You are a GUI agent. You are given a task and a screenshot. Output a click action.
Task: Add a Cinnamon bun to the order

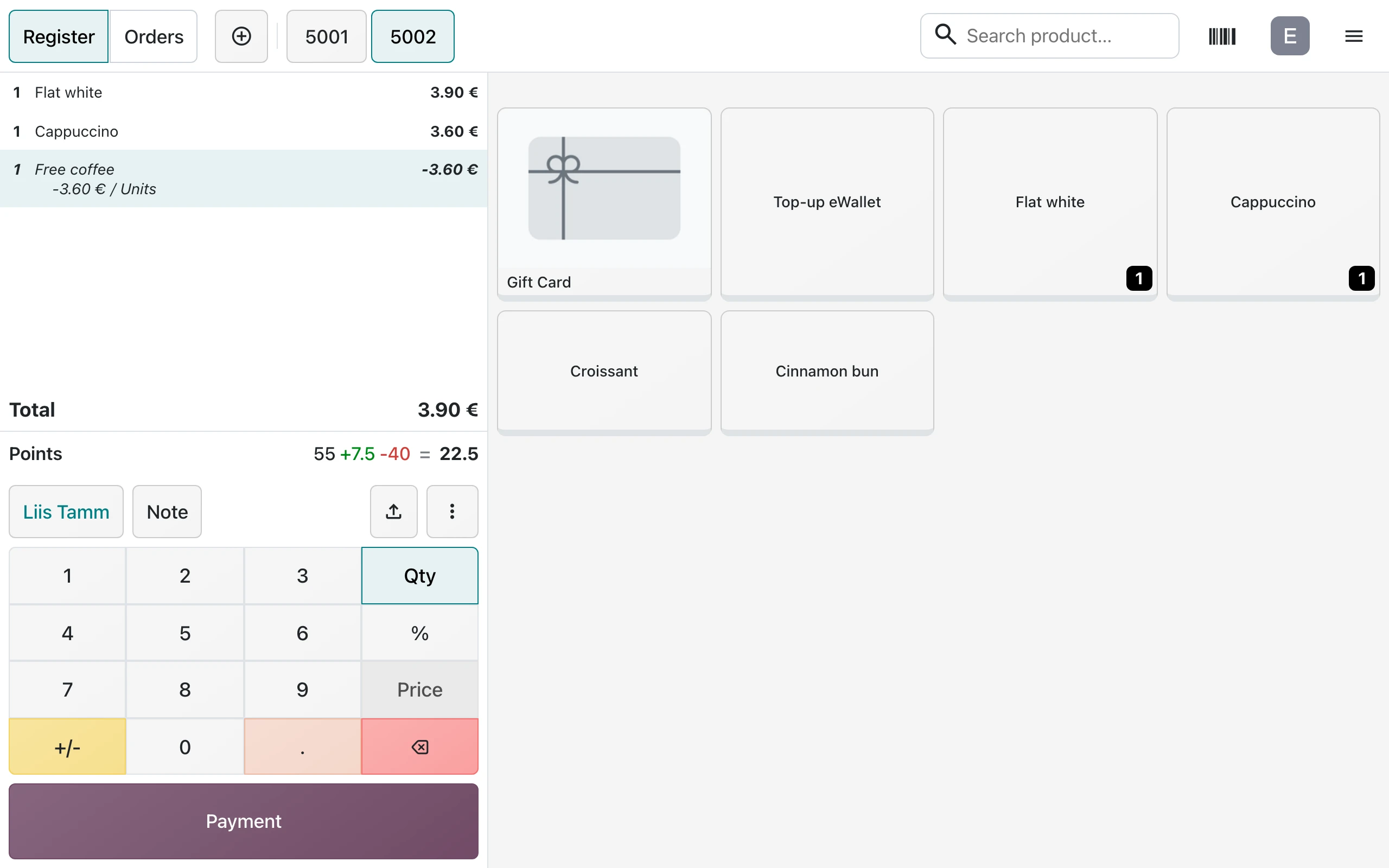[x=827, y=372]
